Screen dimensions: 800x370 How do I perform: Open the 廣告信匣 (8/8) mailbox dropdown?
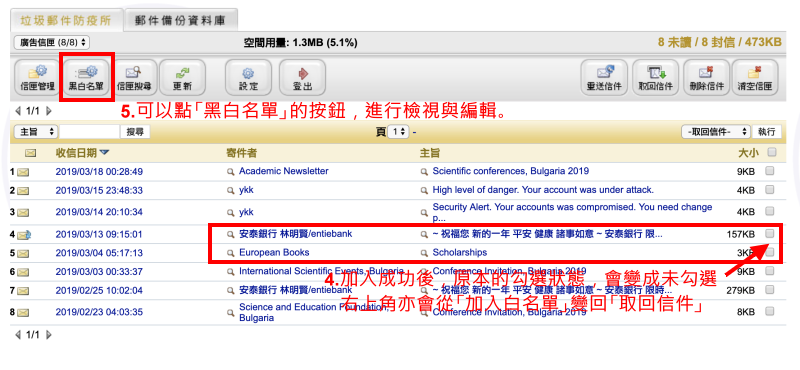52,43
